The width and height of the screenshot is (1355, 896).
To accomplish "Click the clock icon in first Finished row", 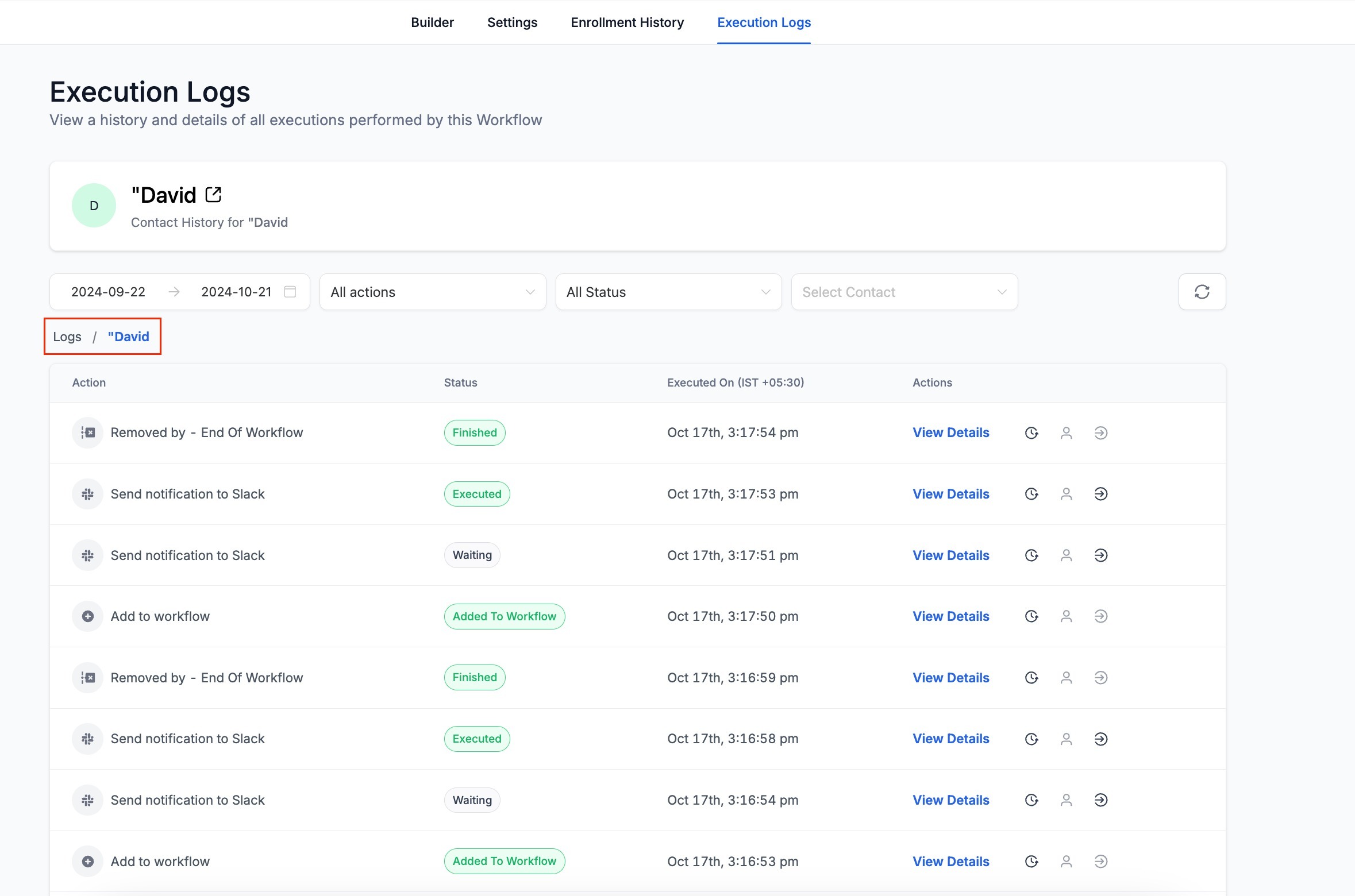I will [x=1031, y=432].
